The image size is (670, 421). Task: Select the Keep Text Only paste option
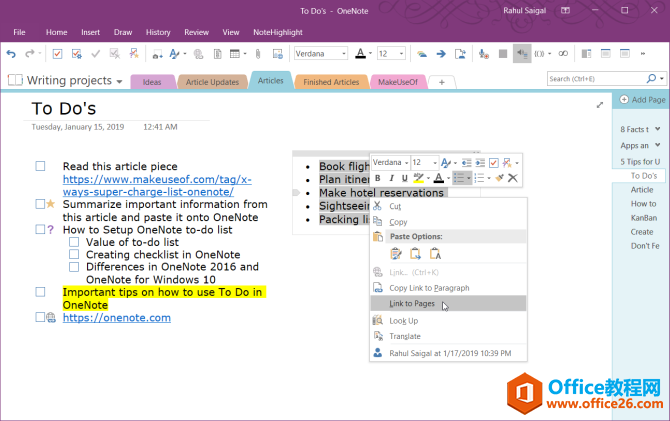[436, 255]
